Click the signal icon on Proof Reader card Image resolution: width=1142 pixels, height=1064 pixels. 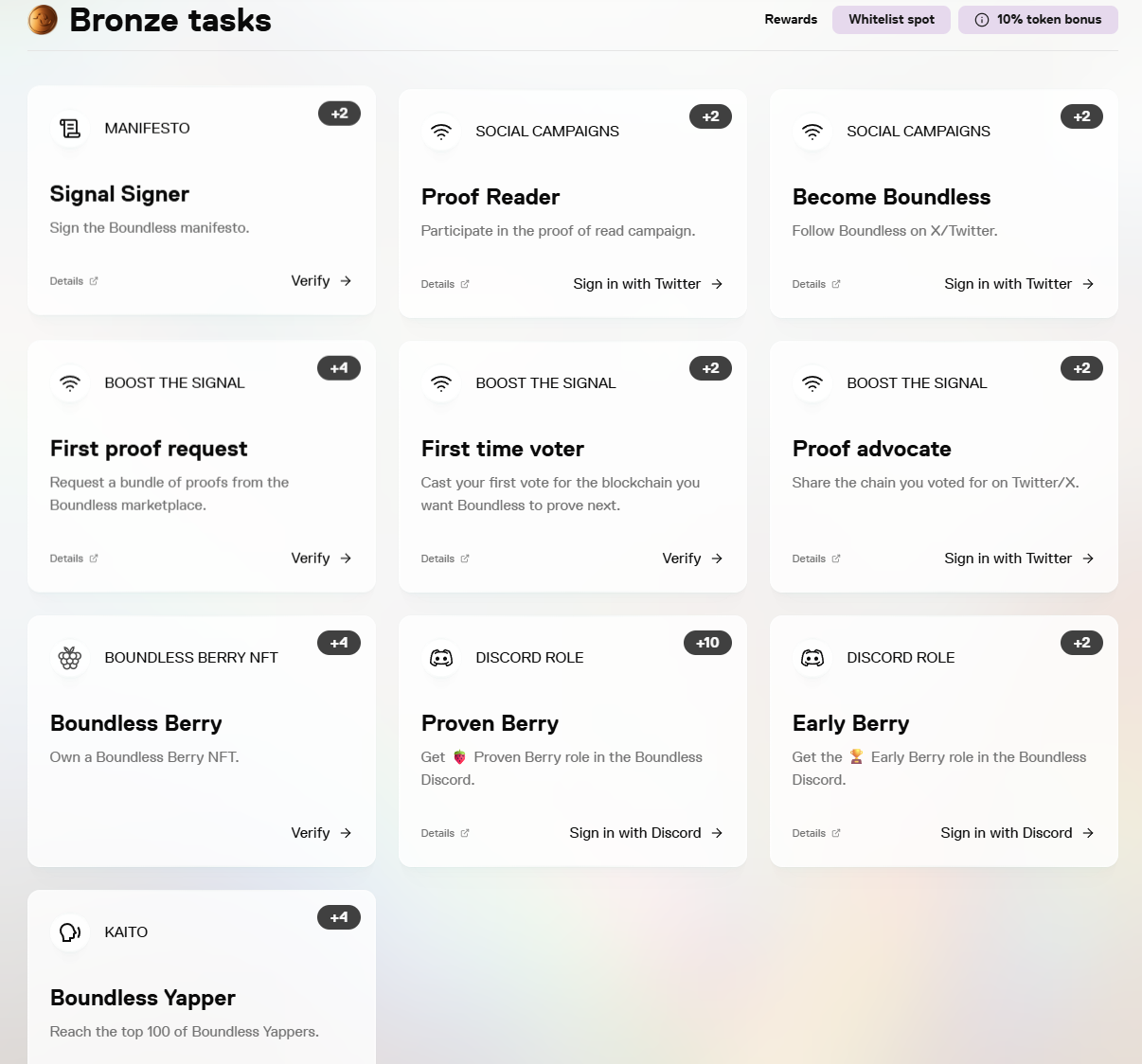441,132
